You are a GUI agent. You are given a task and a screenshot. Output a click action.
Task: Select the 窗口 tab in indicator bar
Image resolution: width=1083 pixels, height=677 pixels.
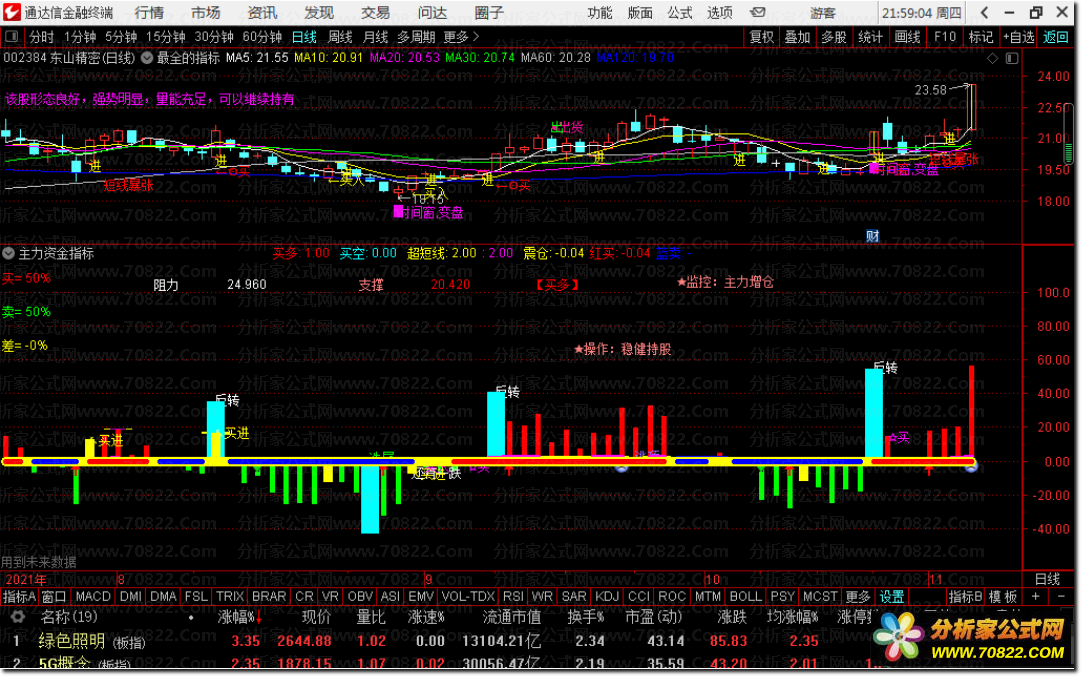coord(54,598)
